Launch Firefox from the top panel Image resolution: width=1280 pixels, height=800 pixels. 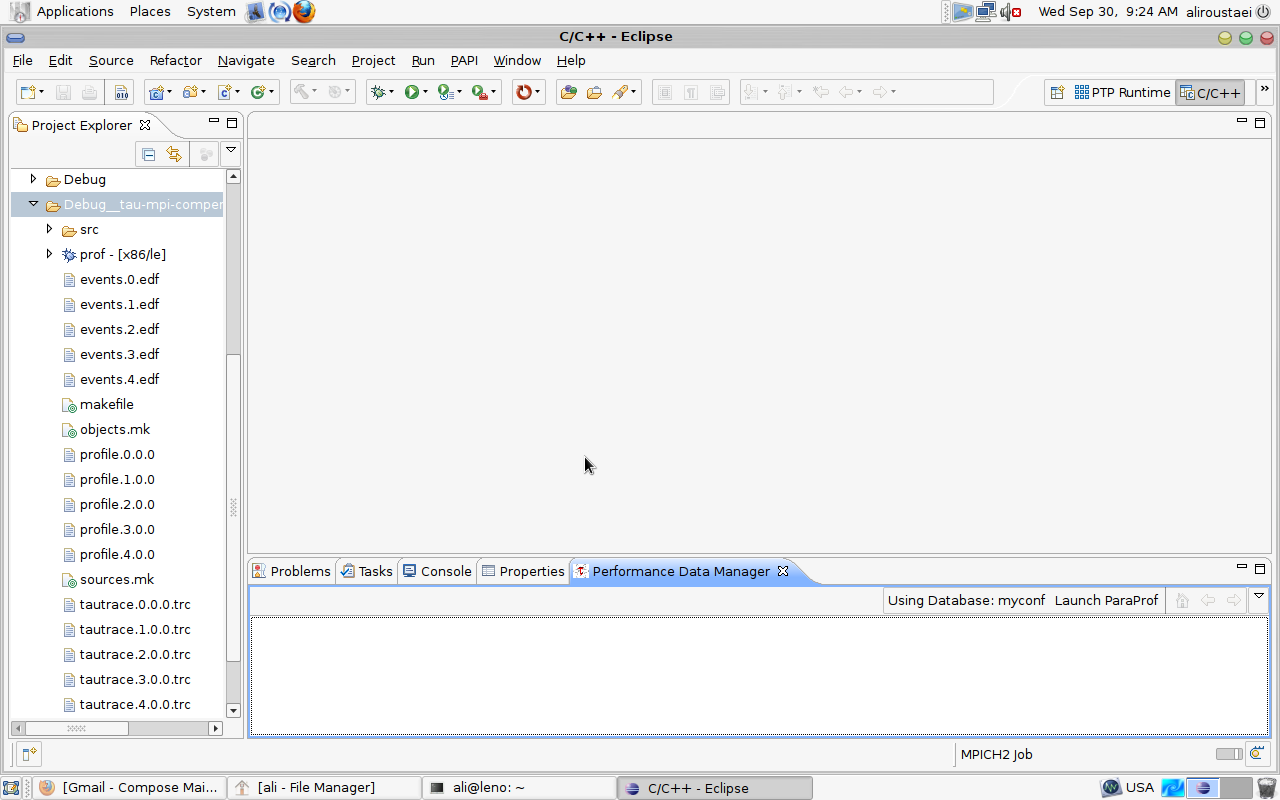pos(304,11)
